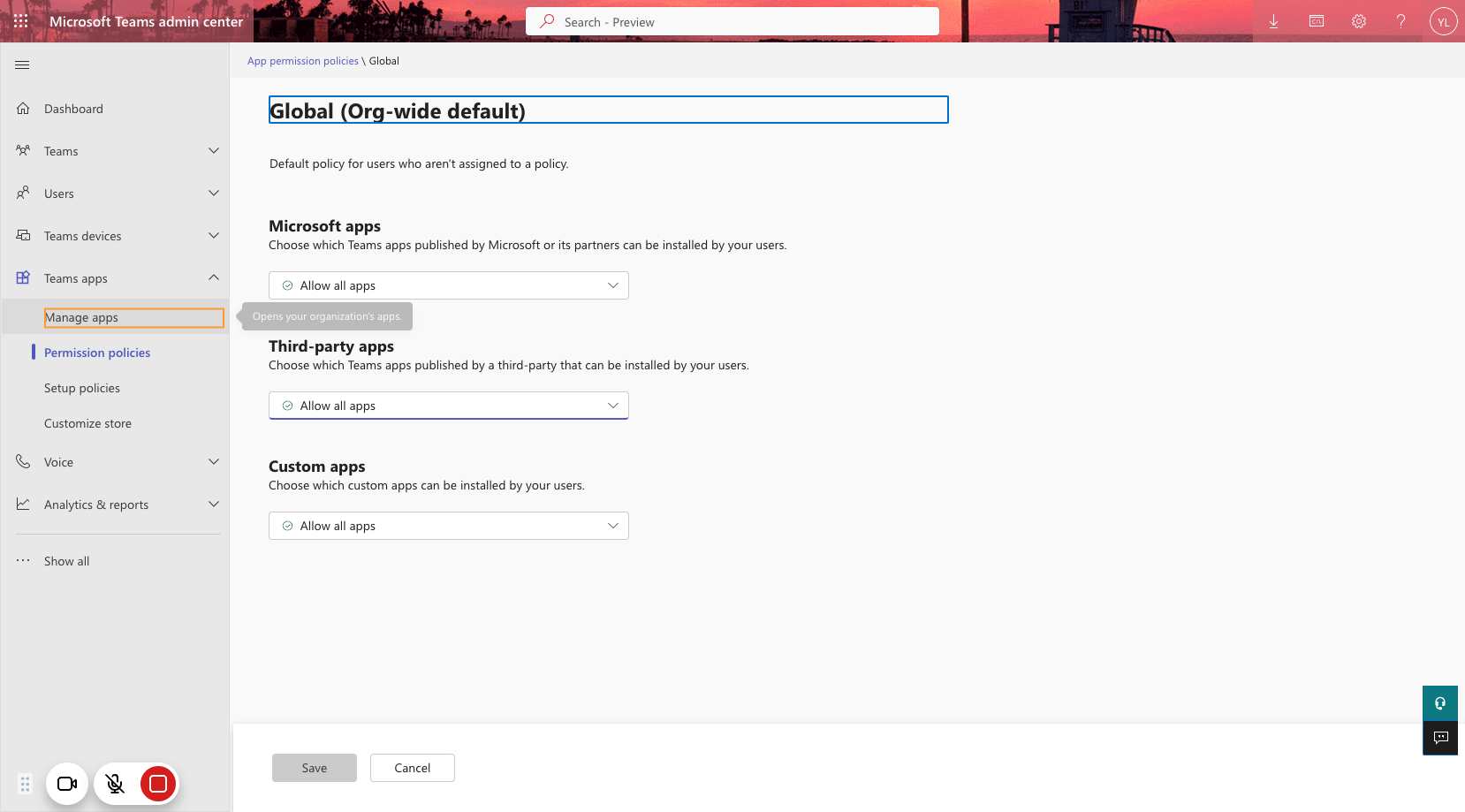Click the Save button
The image size is (1465, 812).
pos(315,768)
